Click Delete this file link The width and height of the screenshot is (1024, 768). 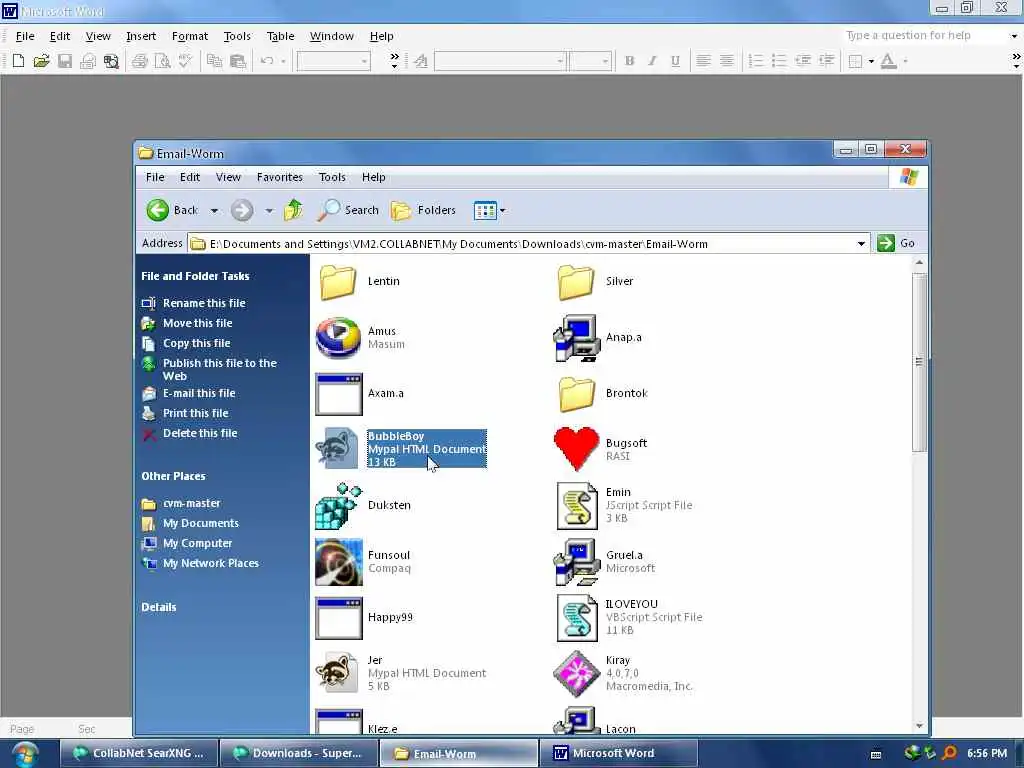point(200,433)
